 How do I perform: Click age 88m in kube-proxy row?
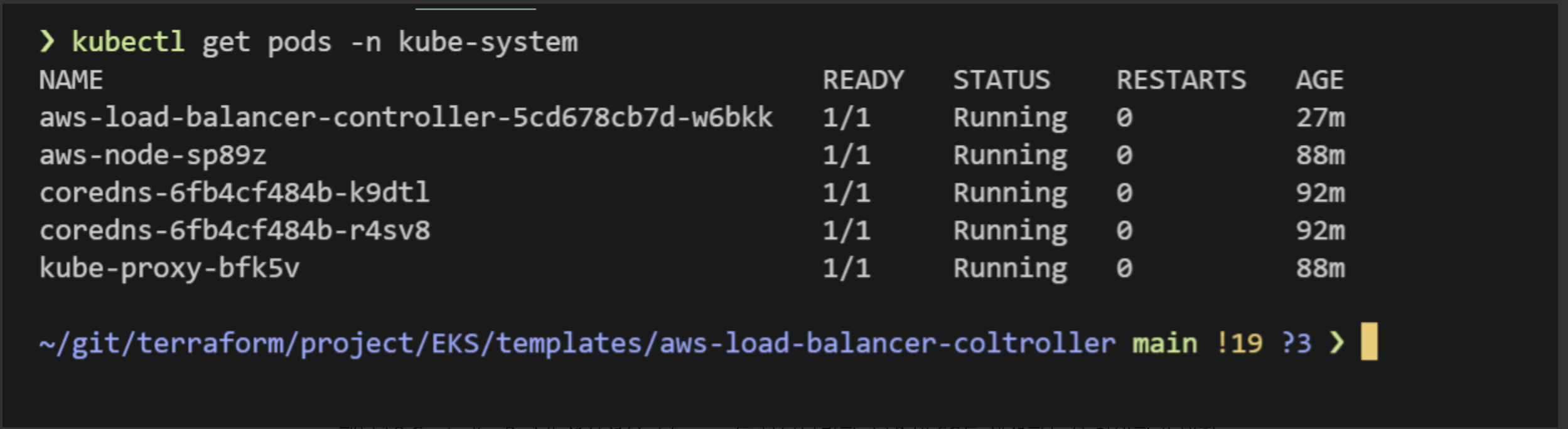point(1321,268)
